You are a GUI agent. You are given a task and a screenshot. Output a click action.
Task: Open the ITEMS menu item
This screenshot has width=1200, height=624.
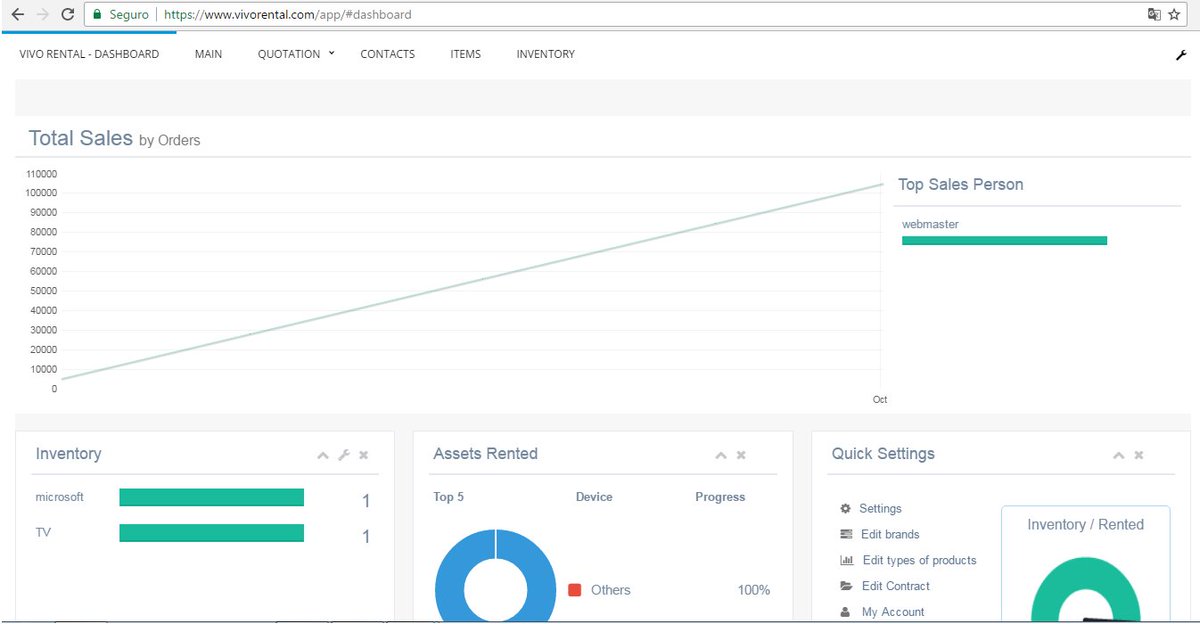coord(465,54)
